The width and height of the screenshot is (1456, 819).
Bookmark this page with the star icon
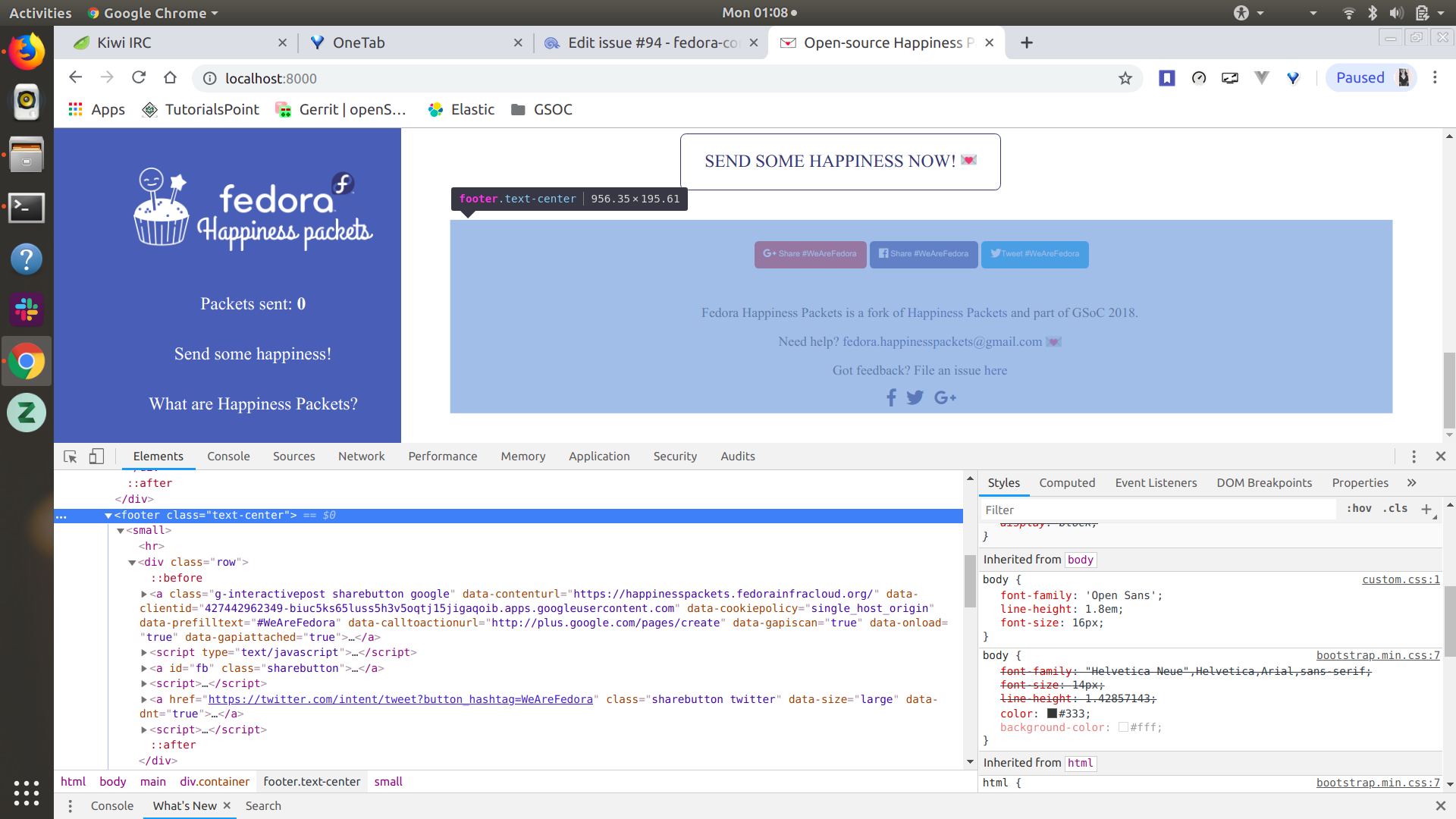point(1125,78)
